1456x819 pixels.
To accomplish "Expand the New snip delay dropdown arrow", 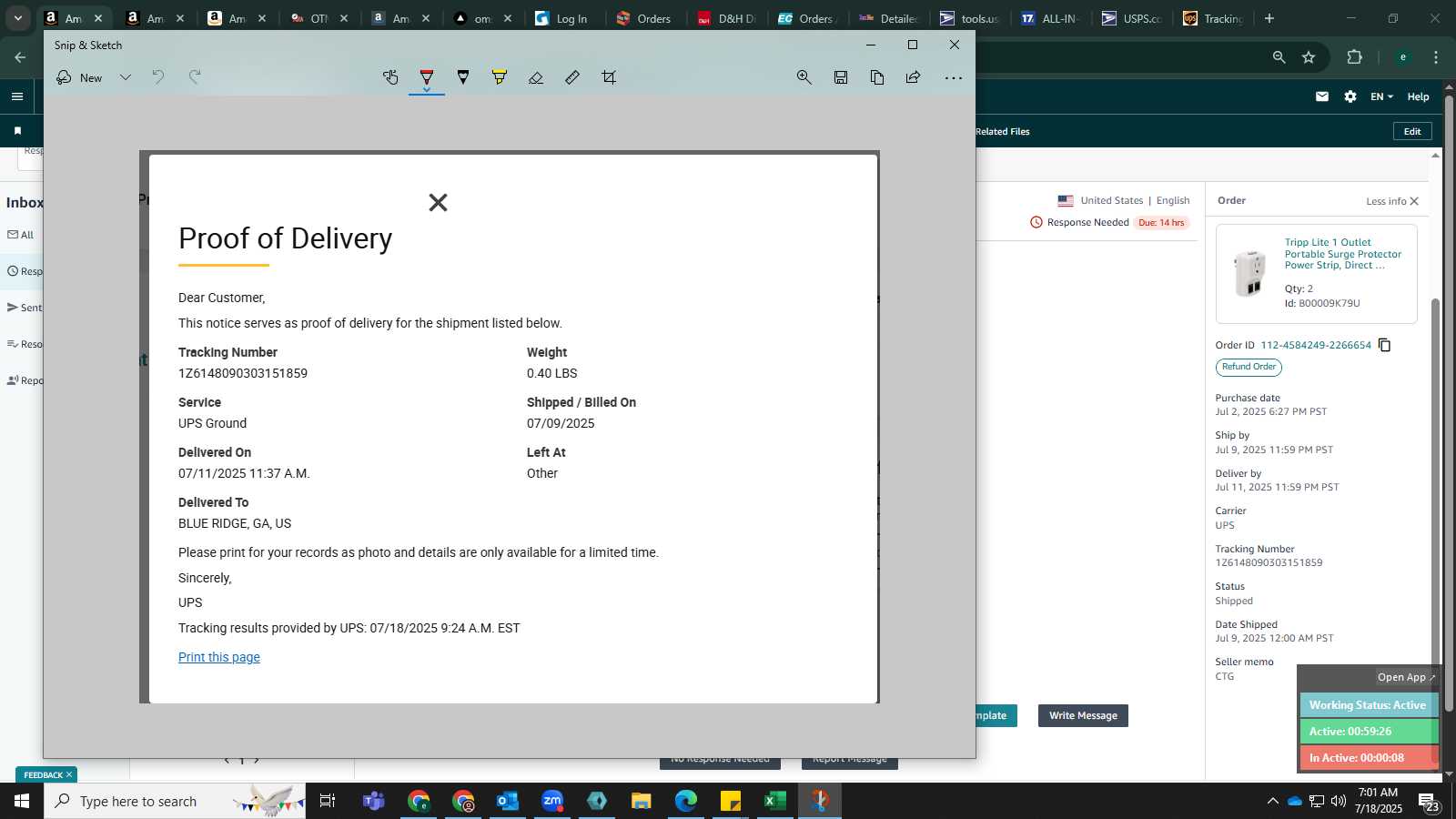I will pos(126,77).
